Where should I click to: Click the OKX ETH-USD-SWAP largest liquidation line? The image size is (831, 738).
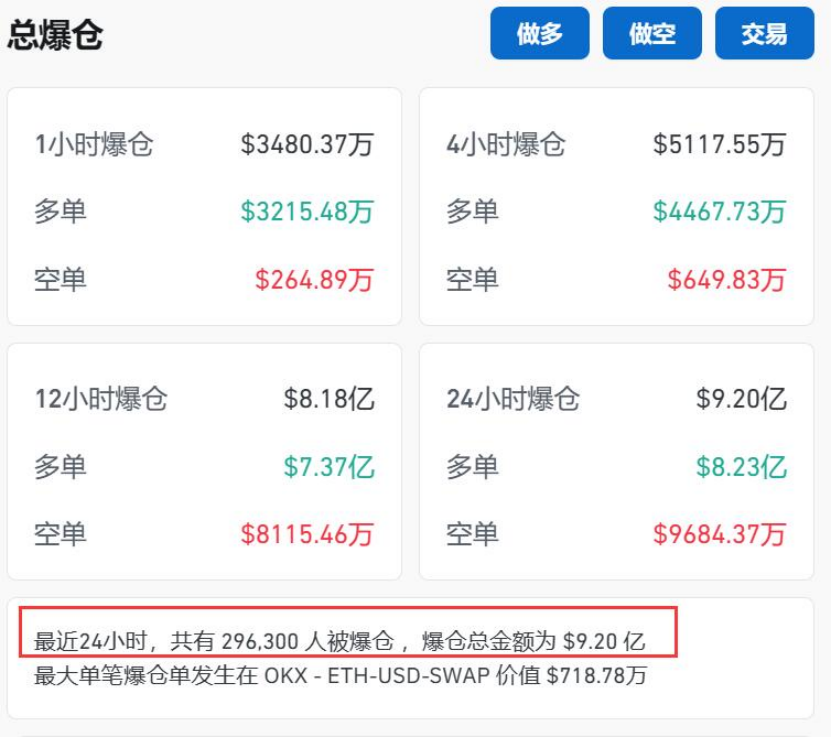[x=340, y=675]
